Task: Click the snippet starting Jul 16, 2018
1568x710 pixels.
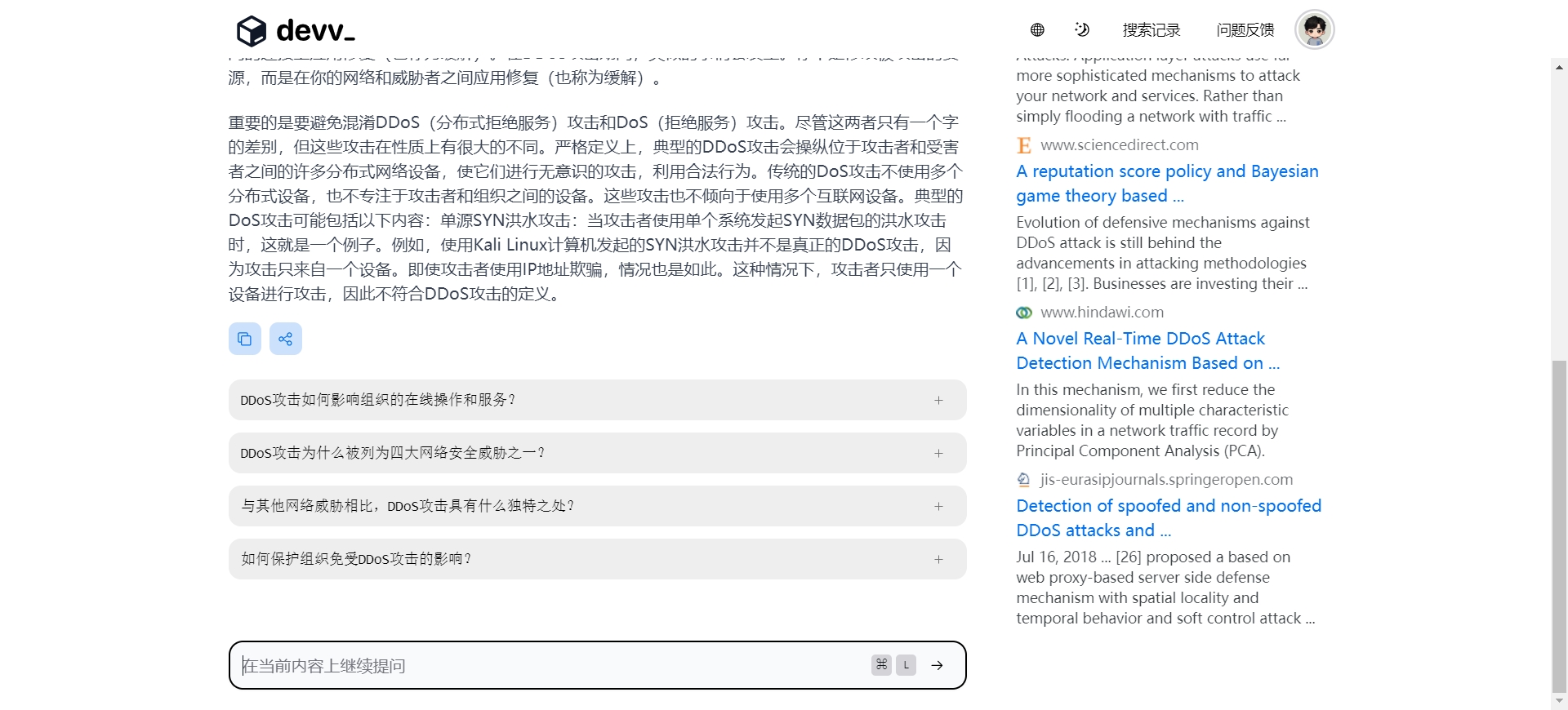Action: pos(1165,588)
